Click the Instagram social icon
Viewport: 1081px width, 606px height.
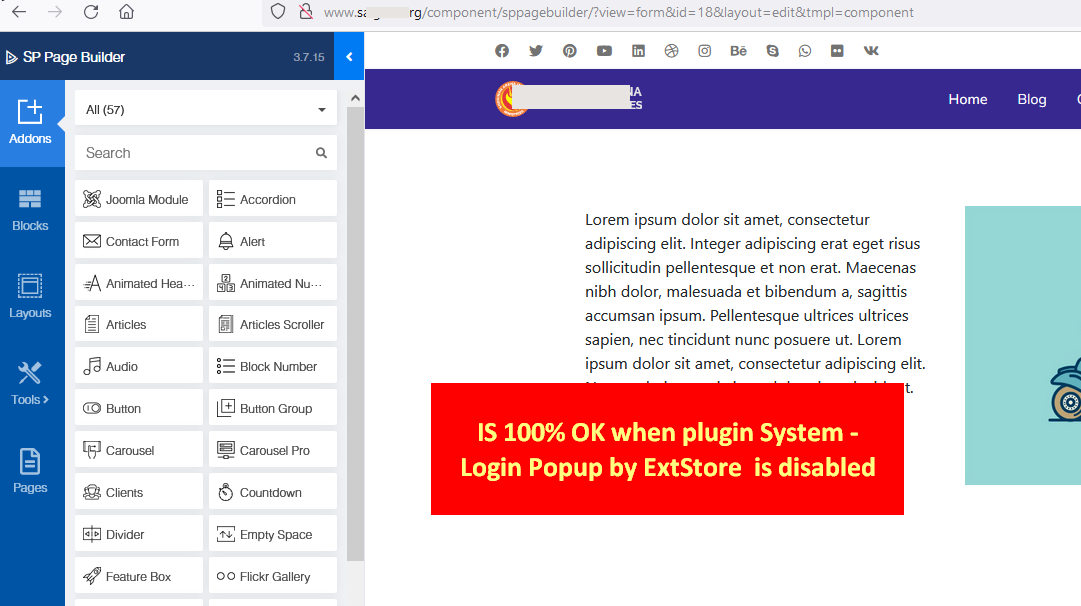coord(705,51)
